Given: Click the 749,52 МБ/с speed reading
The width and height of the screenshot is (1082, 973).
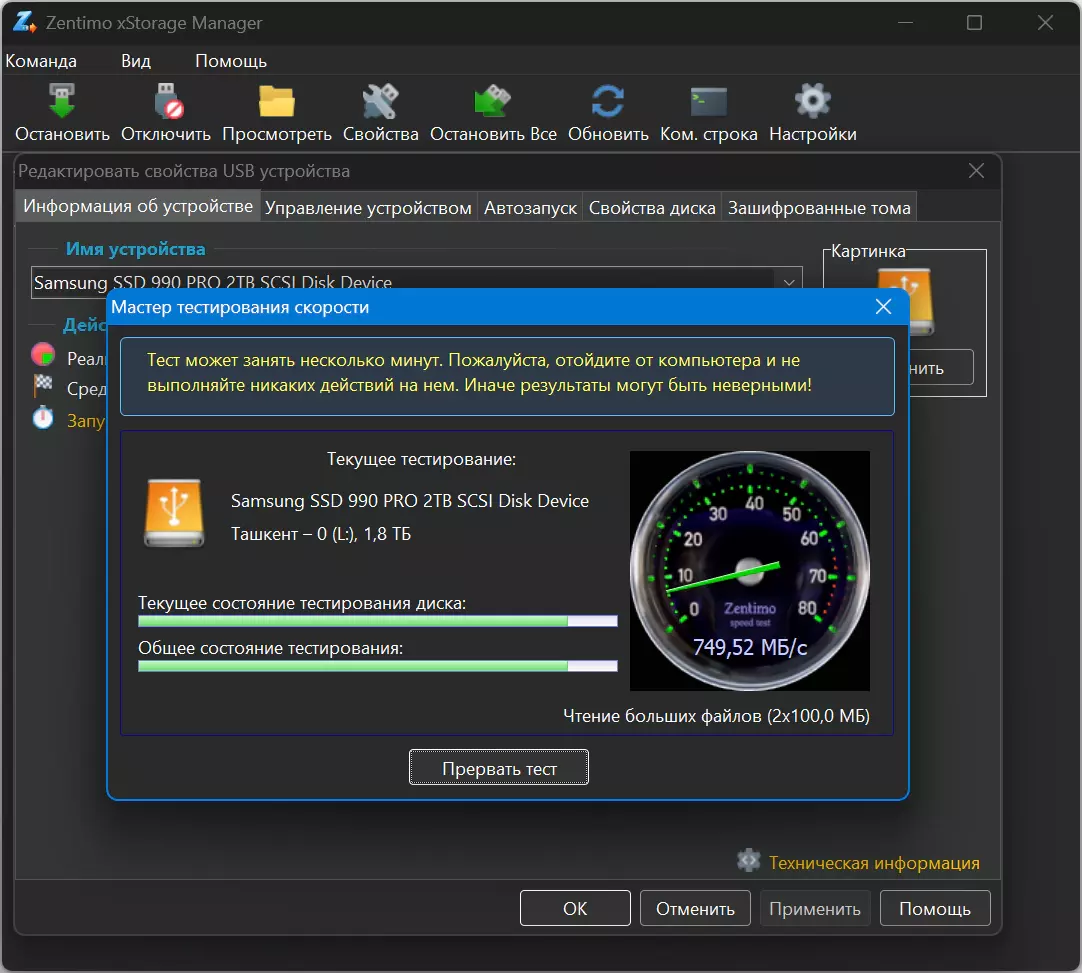Looking at the screenshot, I should click(750, 647).
